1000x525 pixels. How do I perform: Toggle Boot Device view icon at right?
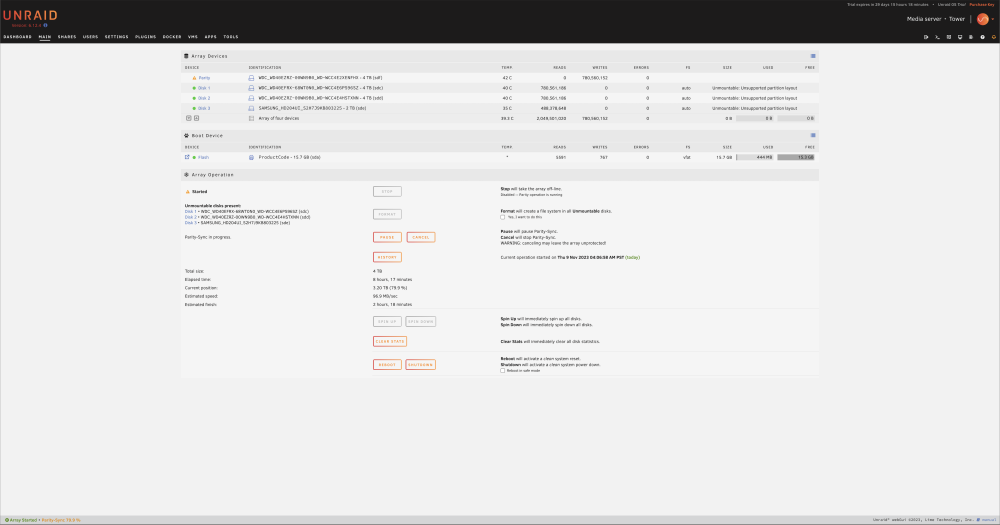pos(812,135)
